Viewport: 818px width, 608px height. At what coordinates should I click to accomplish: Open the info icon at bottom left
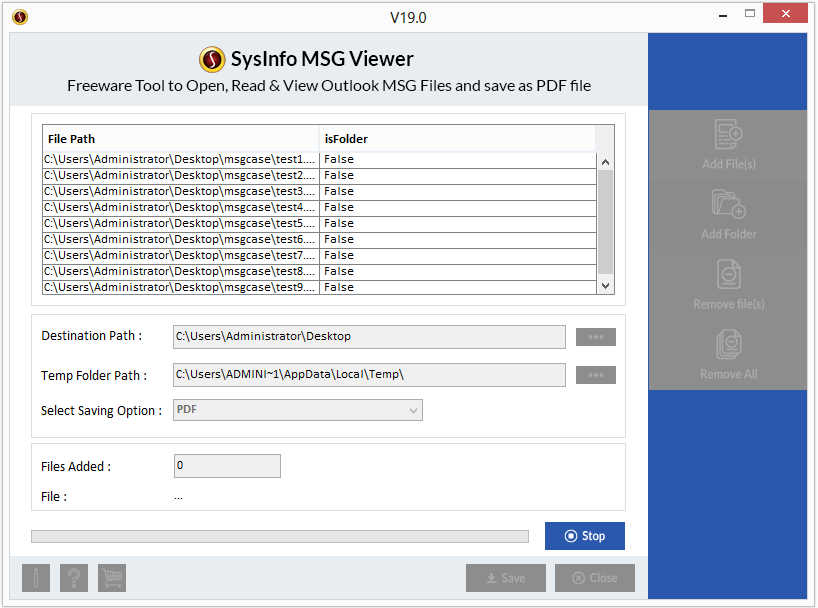[36, 578]
